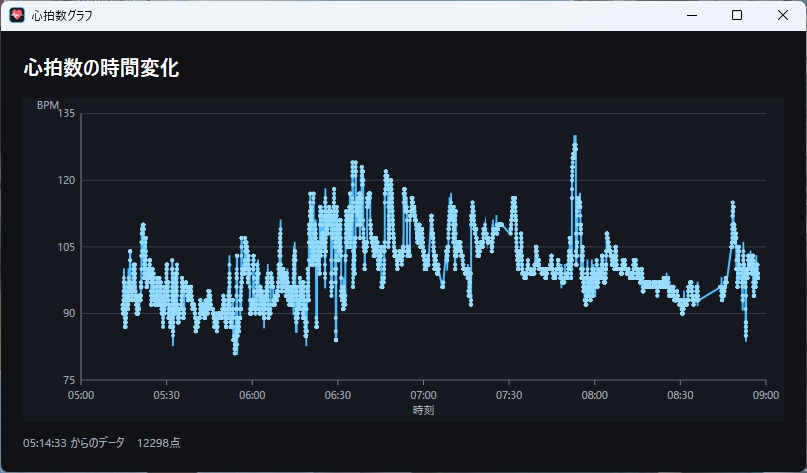Click the 90 y-axis label

(x=69, y=313)
